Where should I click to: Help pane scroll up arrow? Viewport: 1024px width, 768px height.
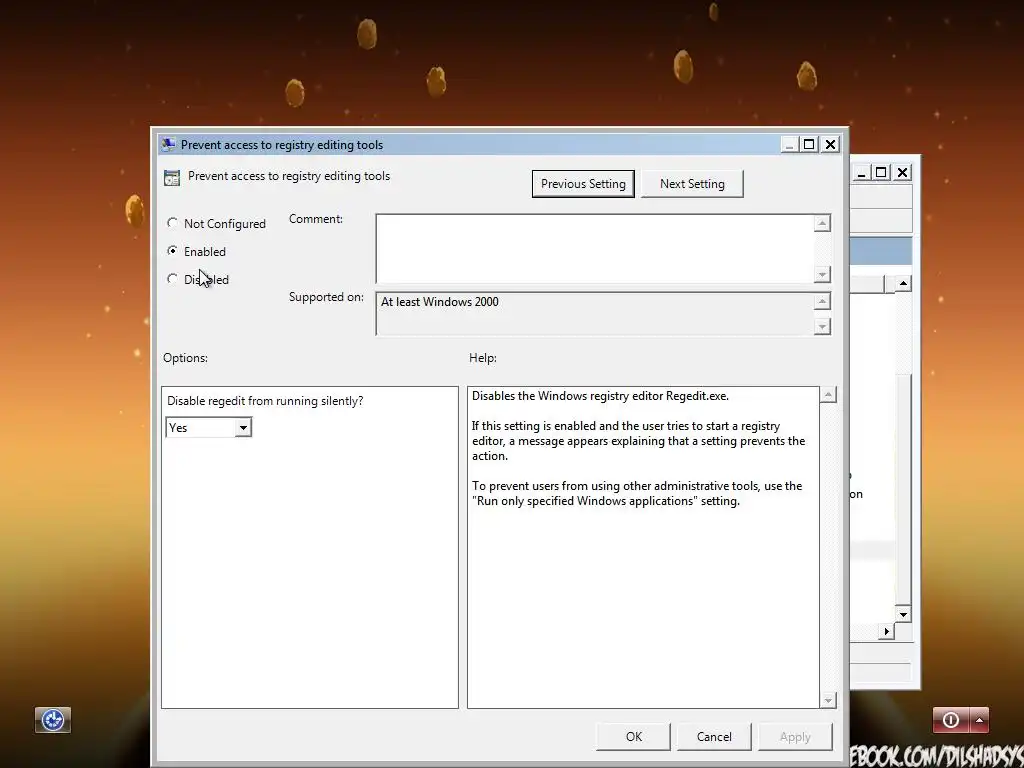[x=828, y=394]
